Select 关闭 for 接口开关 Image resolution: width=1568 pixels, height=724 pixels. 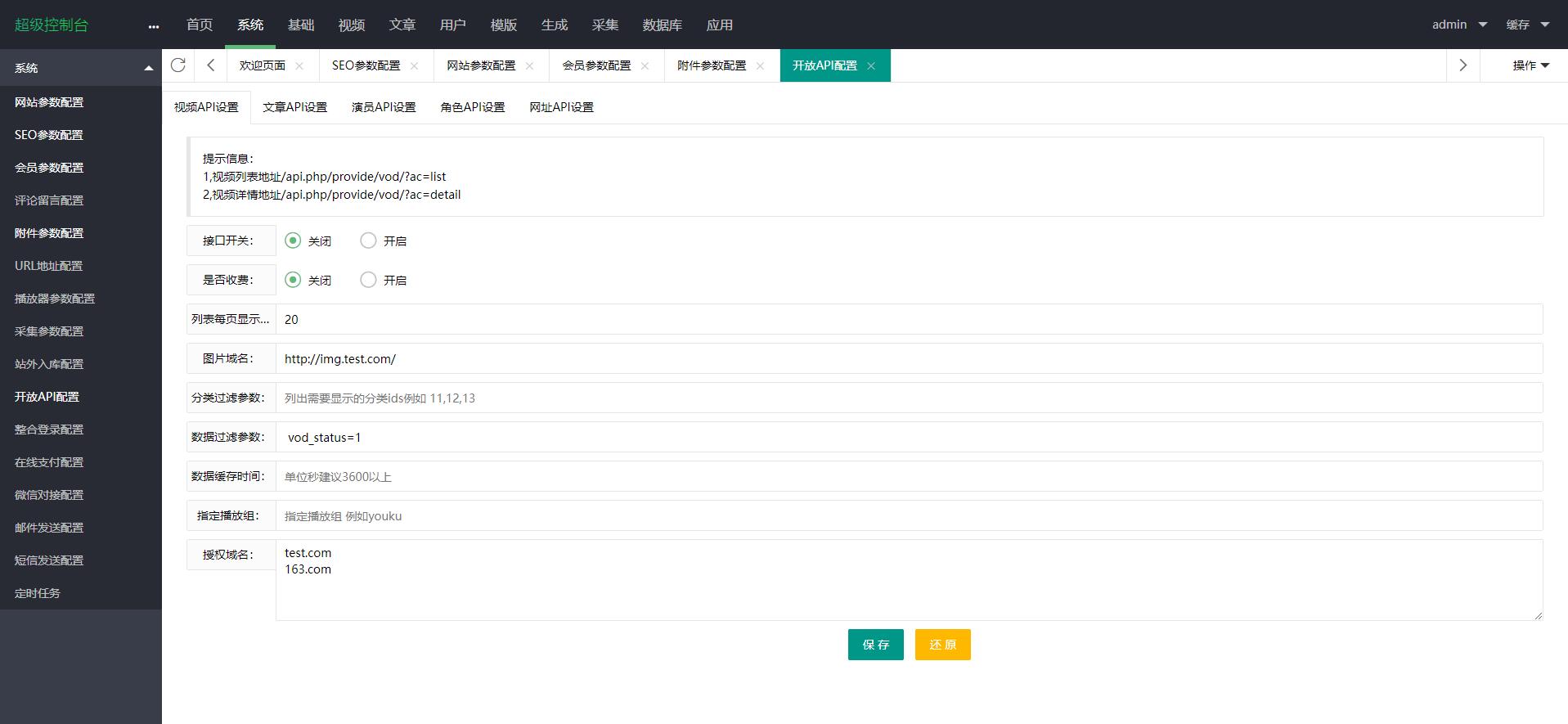[x=293, y=241]
